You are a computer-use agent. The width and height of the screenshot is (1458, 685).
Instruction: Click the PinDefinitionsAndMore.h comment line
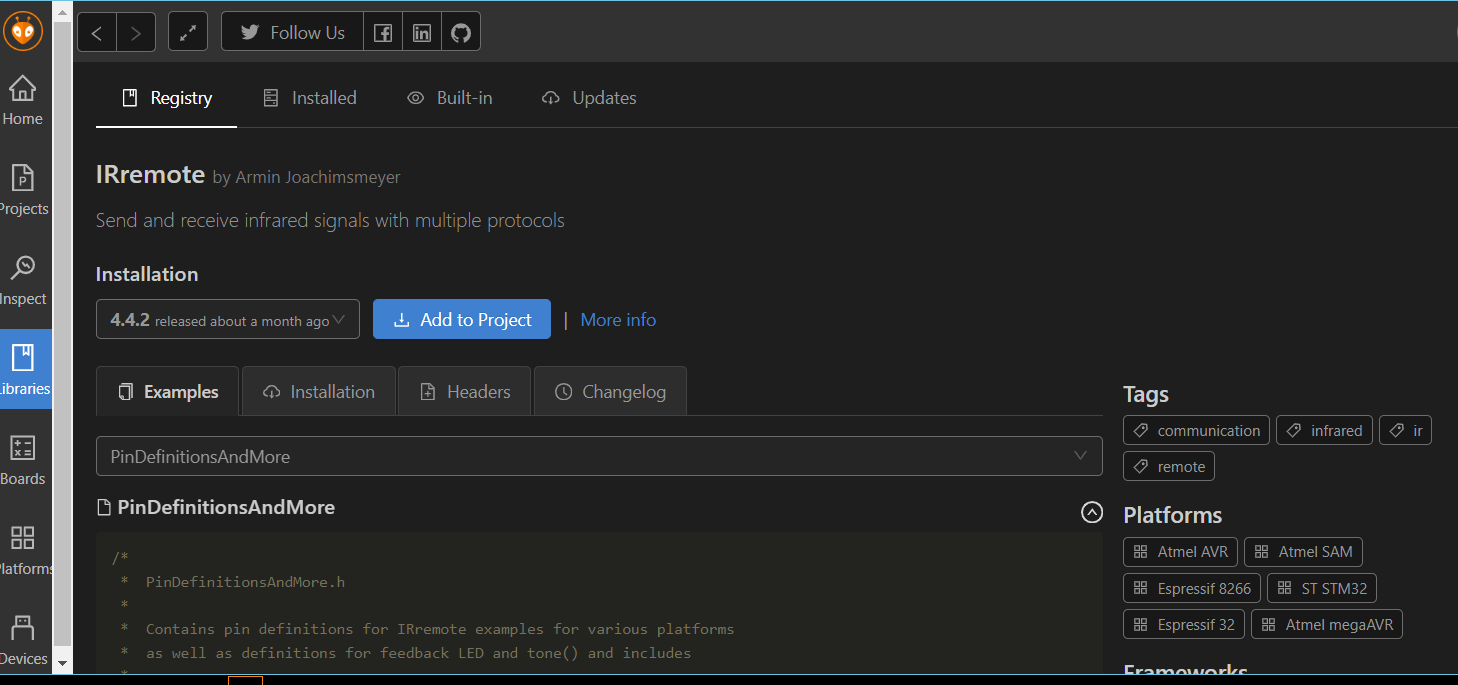click(x=245, y=581)
